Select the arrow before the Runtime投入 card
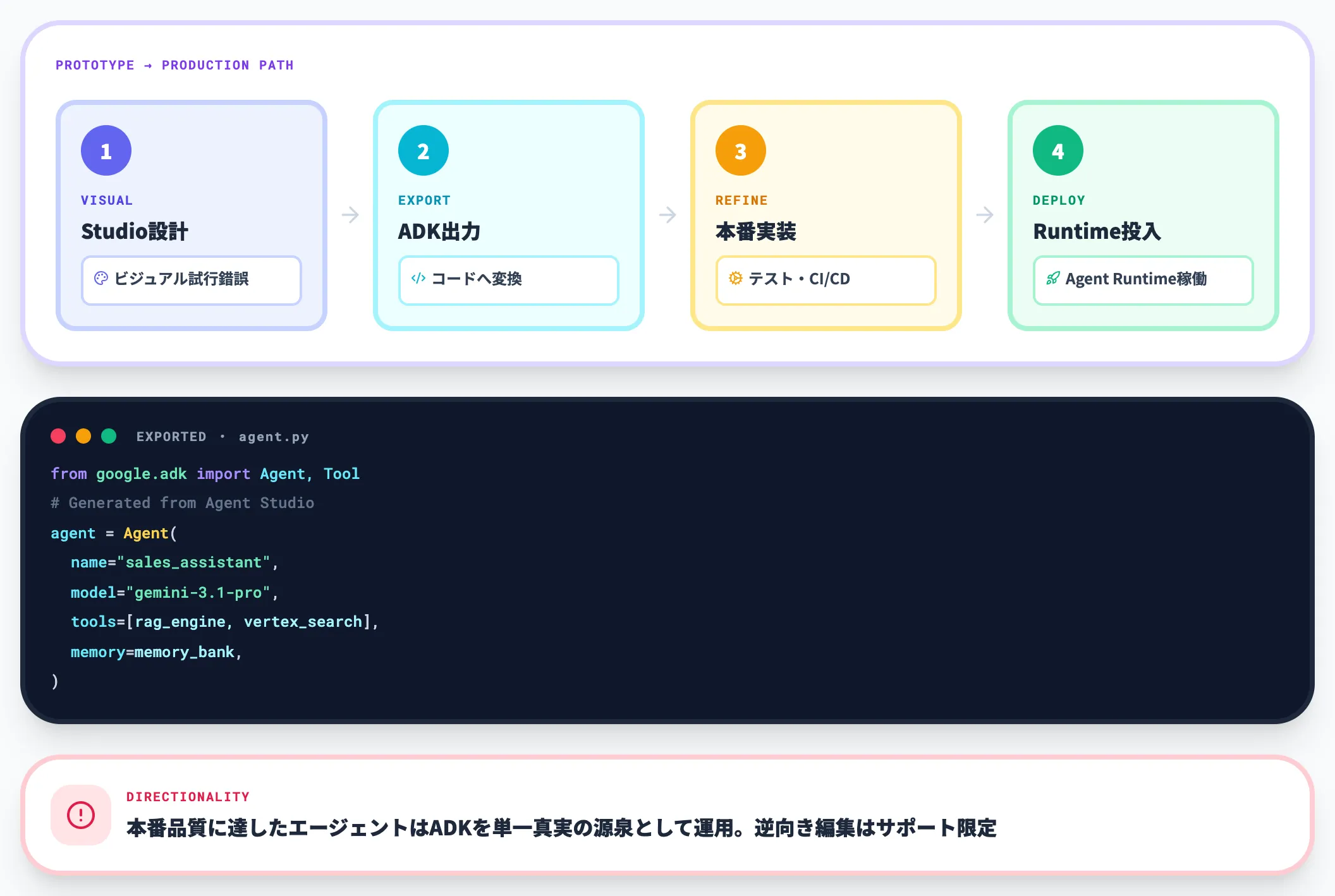Screen dimensions: 1335x896 [x=985, y=215]
